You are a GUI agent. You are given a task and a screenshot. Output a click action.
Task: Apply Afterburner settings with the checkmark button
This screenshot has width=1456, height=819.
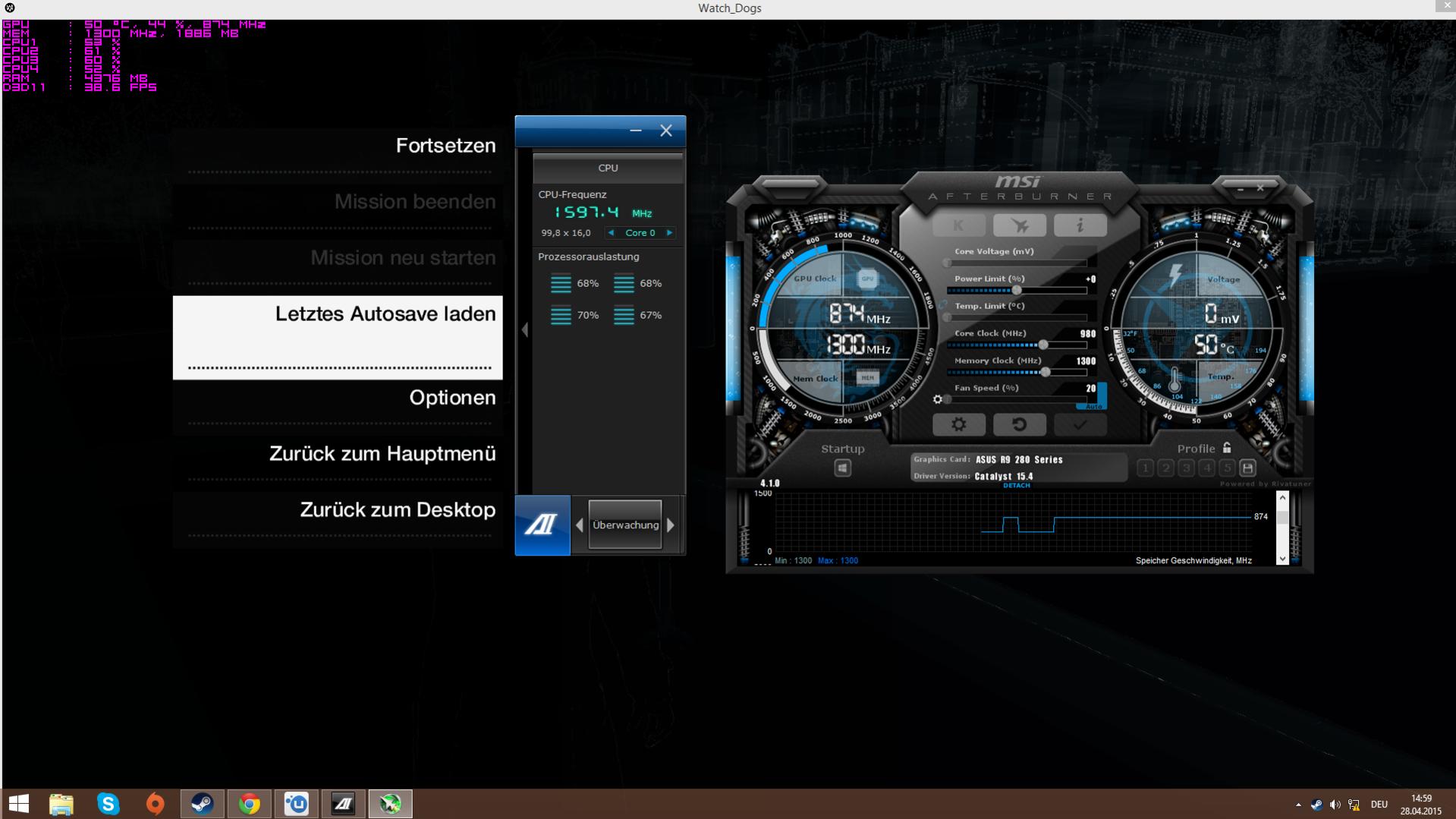pyautogui.click(x=1080, y=424)
